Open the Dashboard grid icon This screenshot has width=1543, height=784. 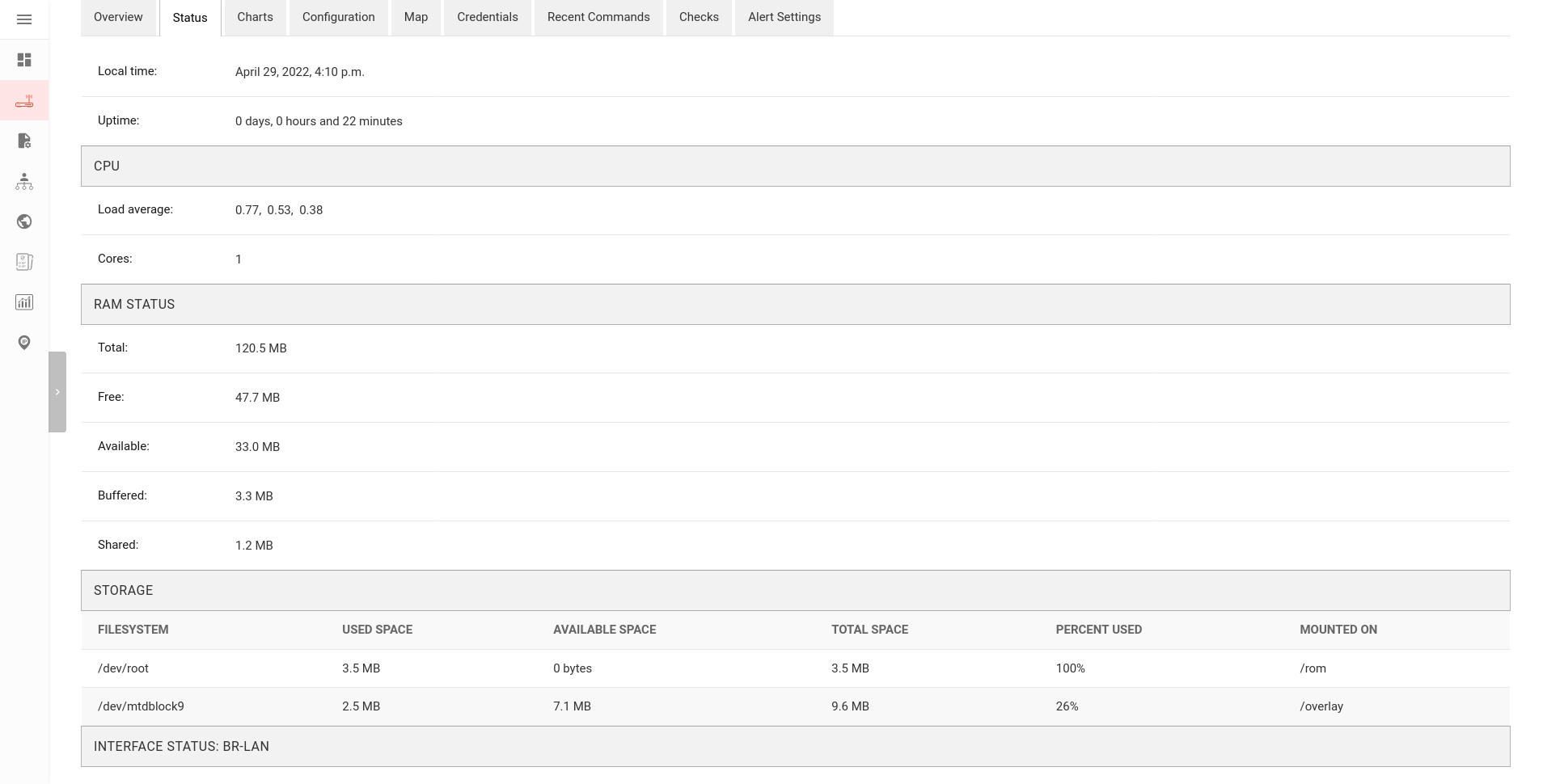tap(24, 59)
